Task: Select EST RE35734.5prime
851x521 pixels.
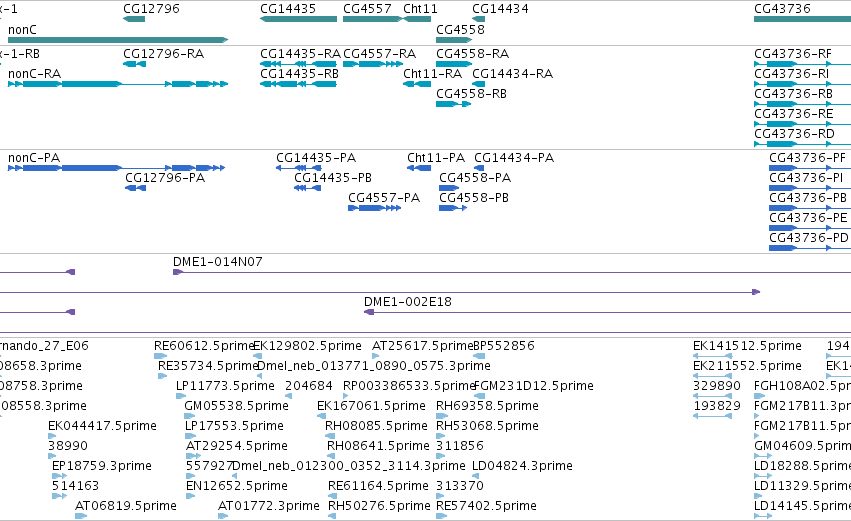Action: [163, 377]
